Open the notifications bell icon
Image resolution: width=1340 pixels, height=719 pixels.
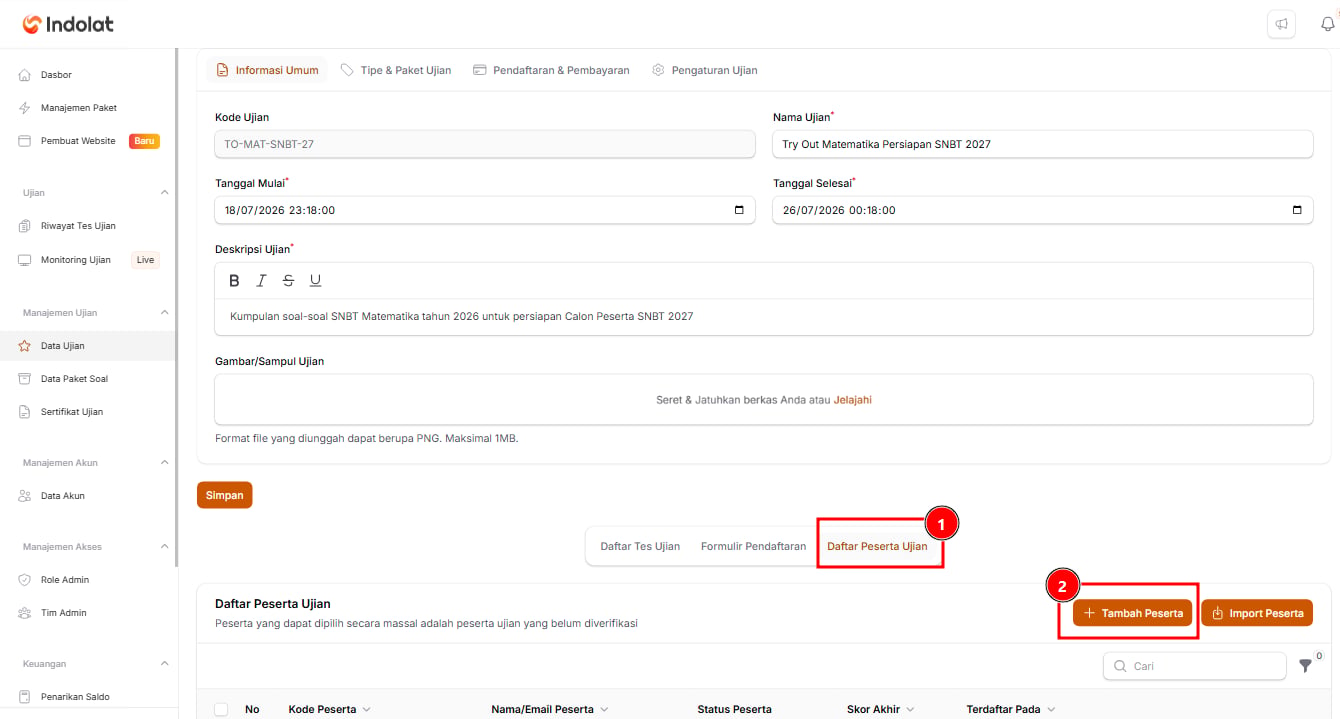pos(1328,24)
